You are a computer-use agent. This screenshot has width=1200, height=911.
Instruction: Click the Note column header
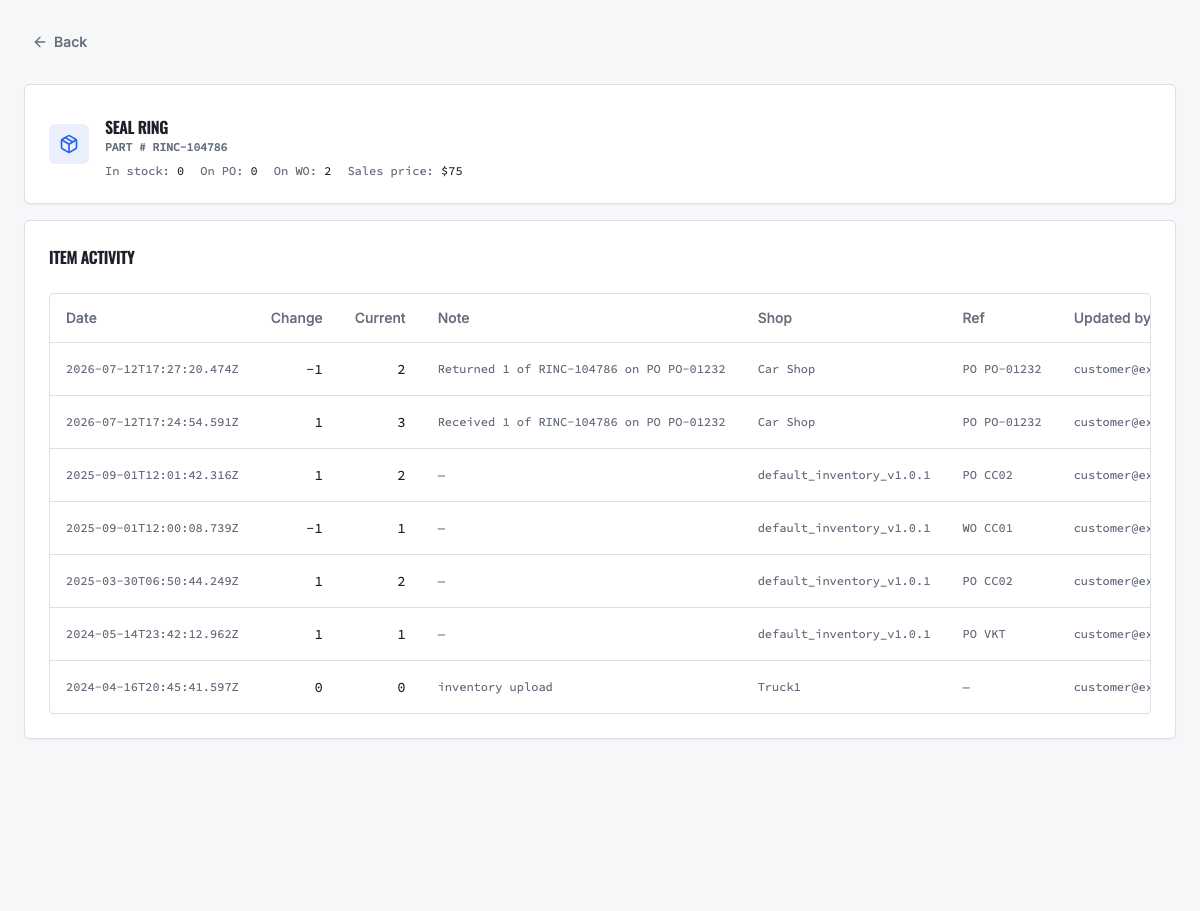[x=454, y=318]
